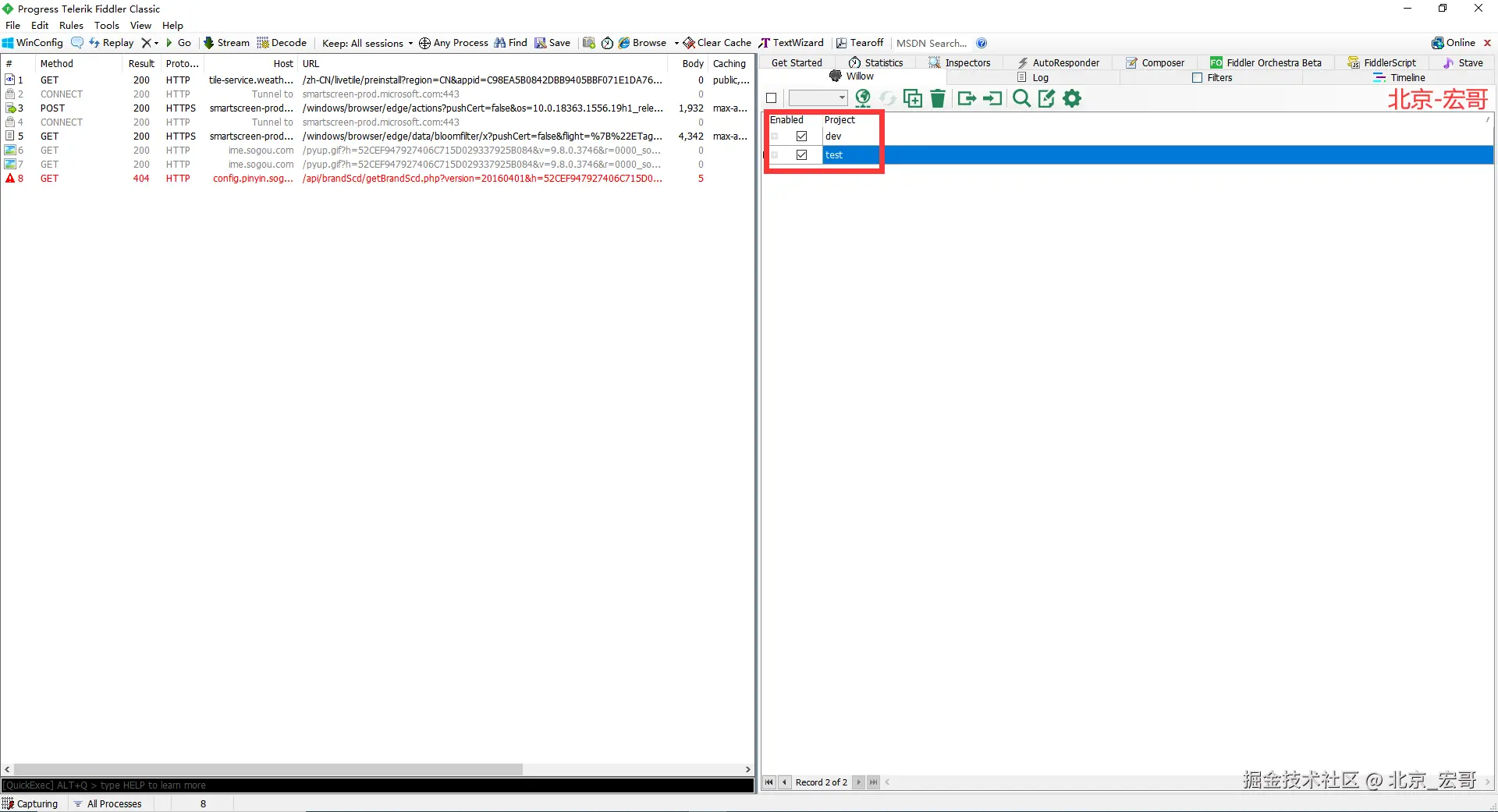
Task: Click the Willow refresh icon
Action: (888, 98)
